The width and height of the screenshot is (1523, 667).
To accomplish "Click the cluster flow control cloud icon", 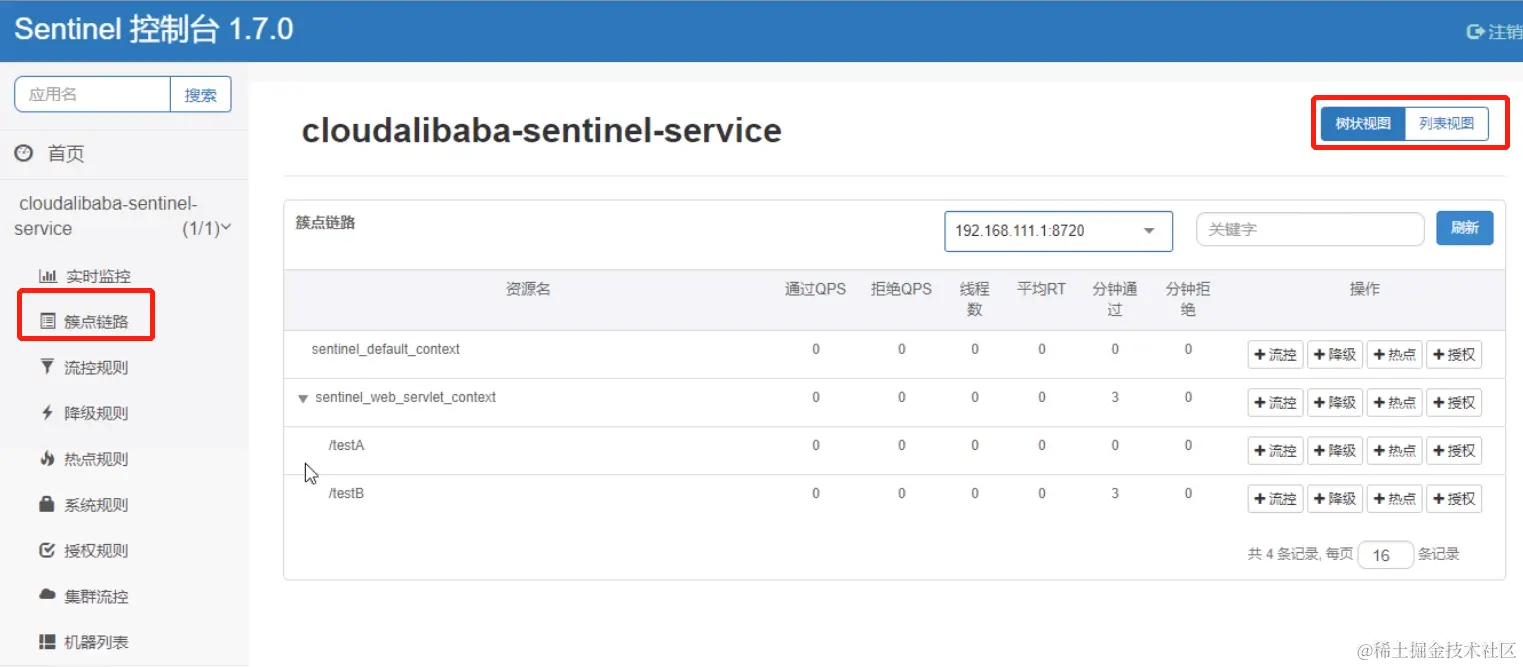I will pyautogui.click(x=47, y=596).
